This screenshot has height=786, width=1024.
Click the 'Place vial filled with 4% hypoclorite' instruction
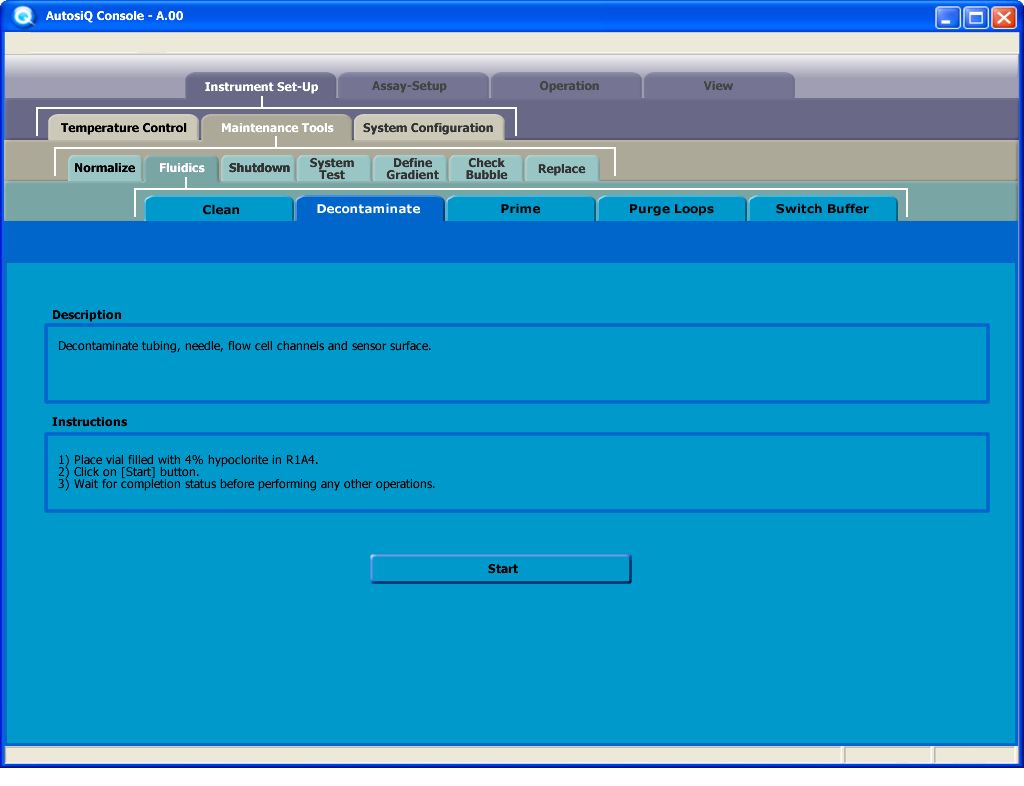pyautogui.click(x=188, y=460)
